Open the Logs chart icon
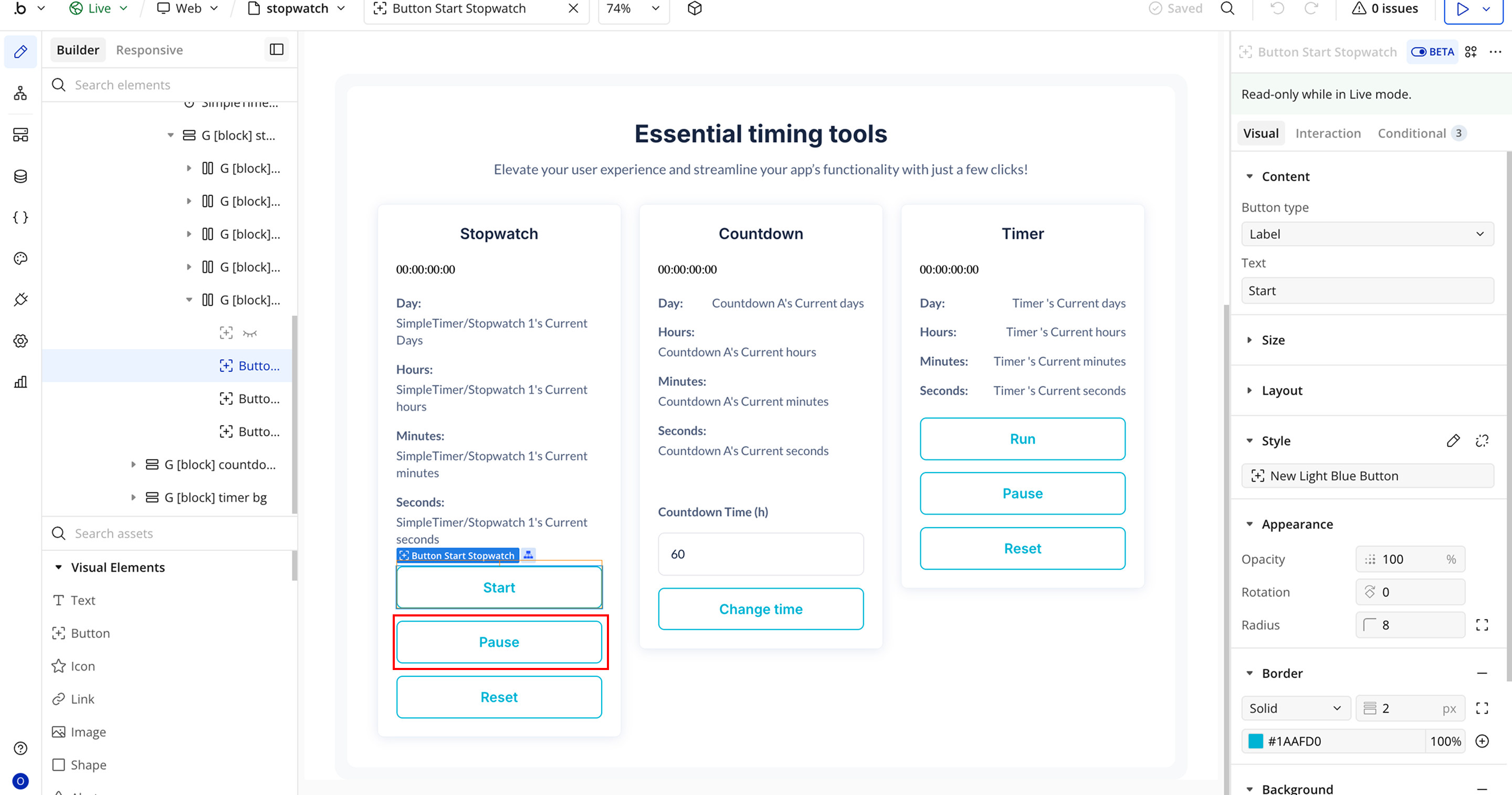 (x=20, y=382)
